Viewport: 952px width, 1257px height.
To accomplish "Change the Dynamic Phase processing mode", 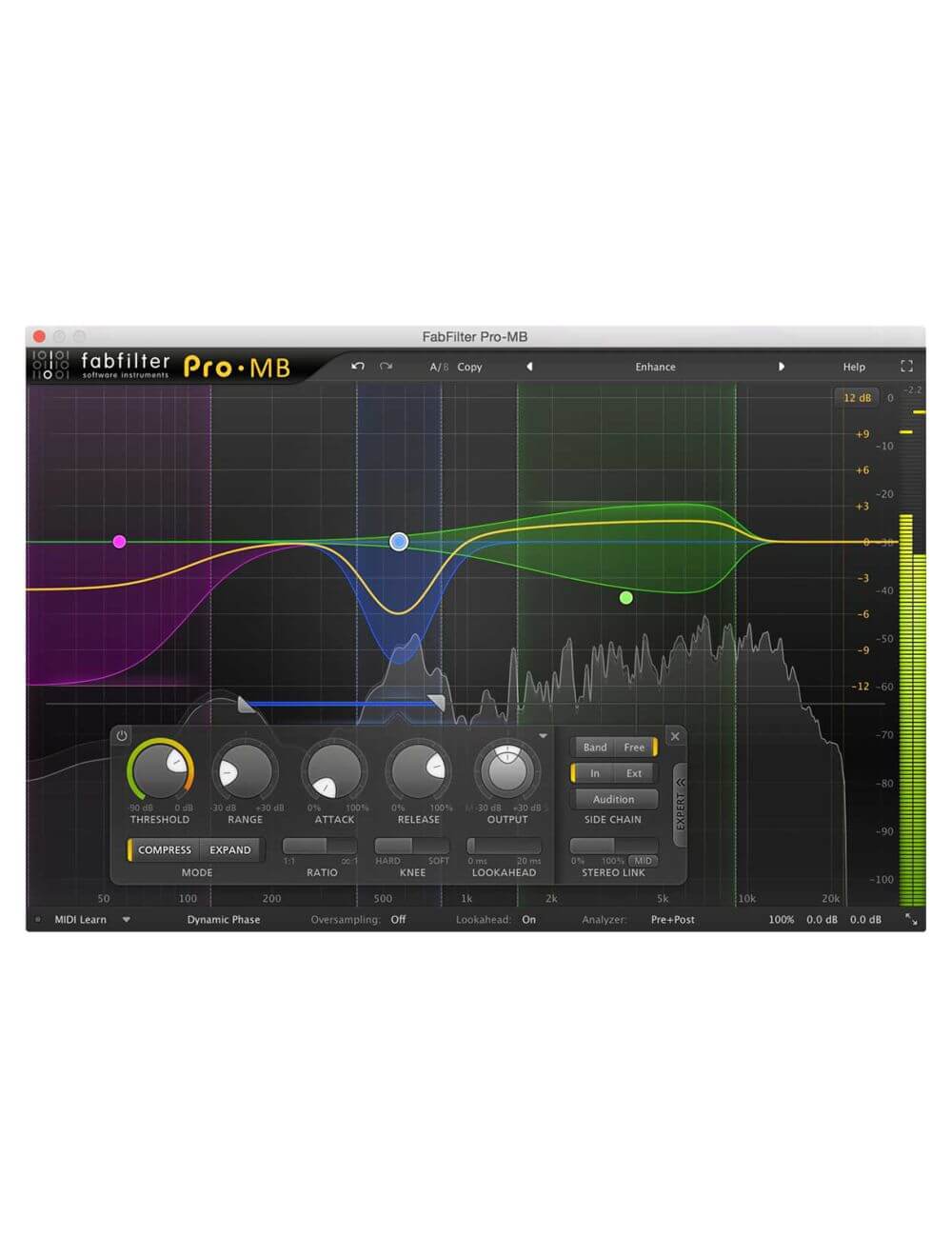I will [x=223, y=920].
